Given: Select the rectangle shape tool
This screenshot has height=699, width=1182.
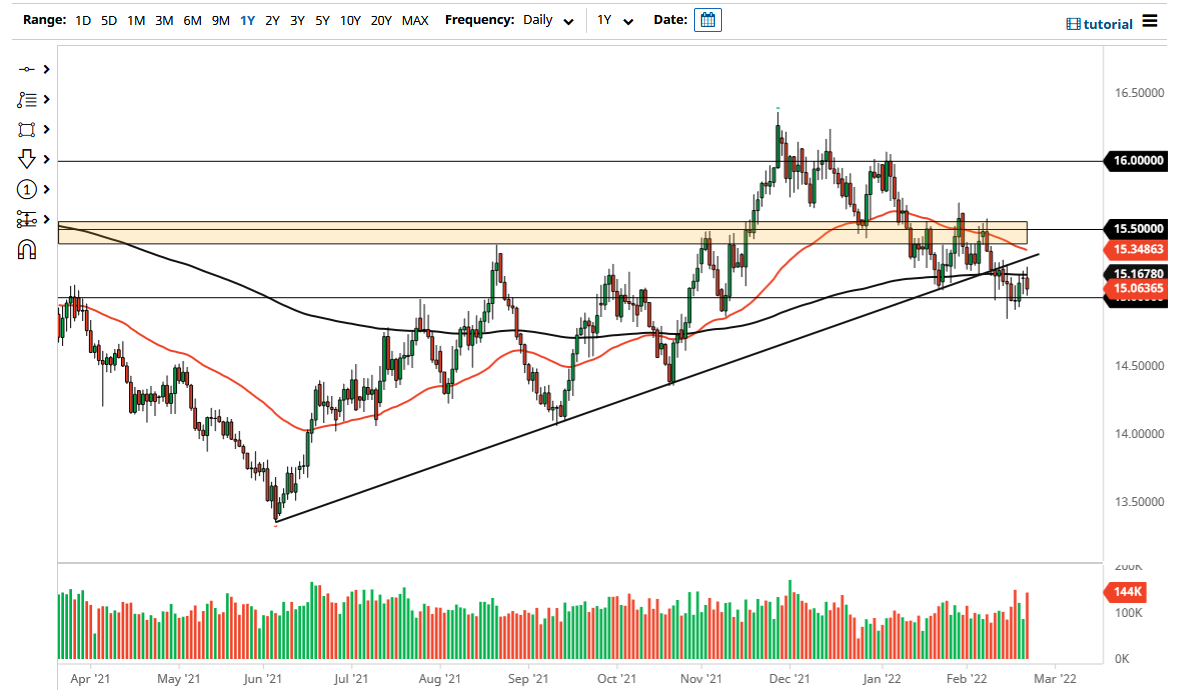Looking at the screenshot, I should click(28, 129).
